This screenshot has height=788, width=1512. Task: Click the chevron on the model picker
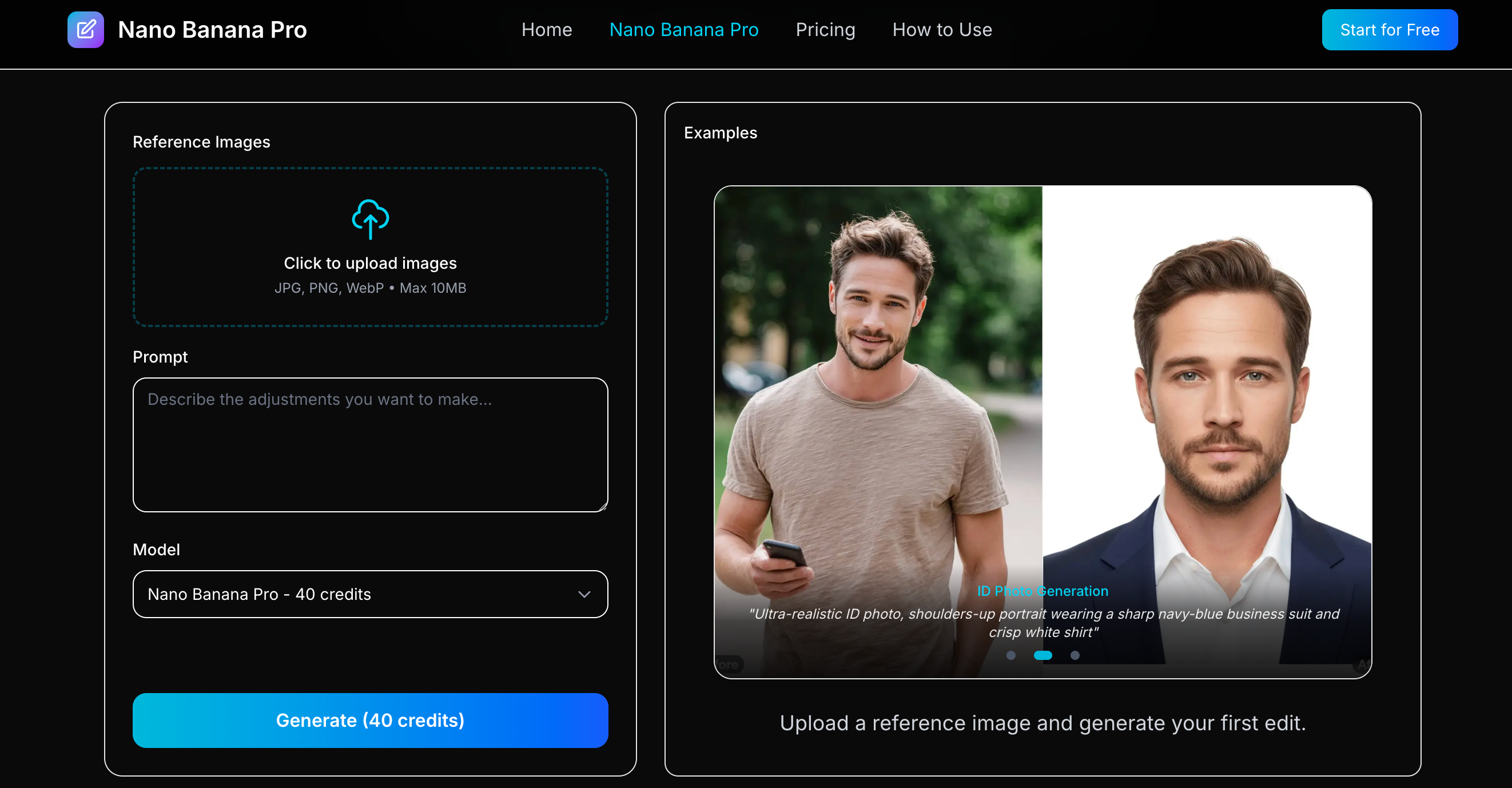point(584,594)
